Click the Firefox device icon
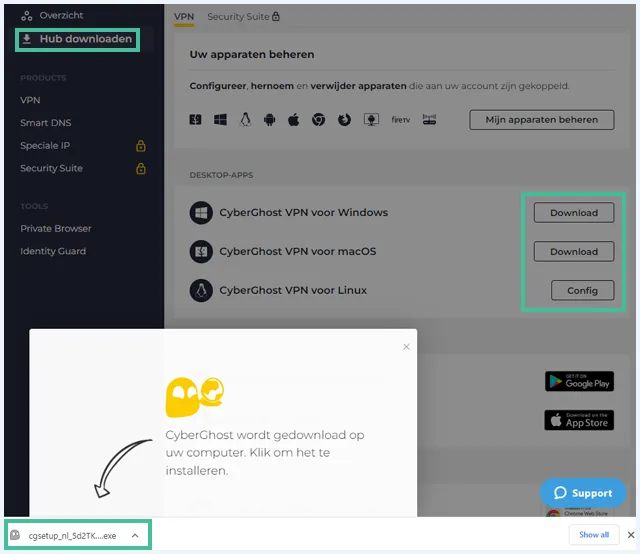Viewport: 640px width, 554px height. (x=344, y=120)
